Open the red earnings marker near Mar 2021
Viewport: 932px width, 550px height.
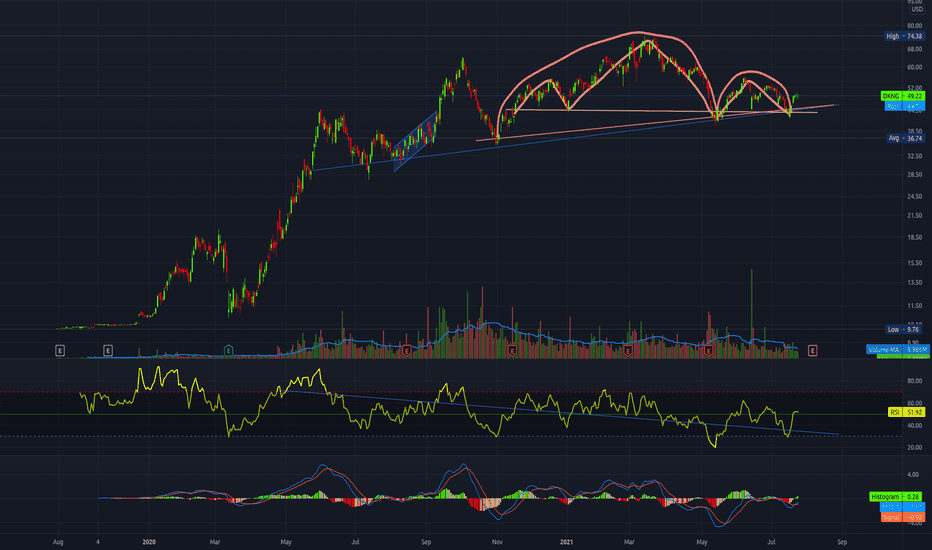tap(628, 351)
